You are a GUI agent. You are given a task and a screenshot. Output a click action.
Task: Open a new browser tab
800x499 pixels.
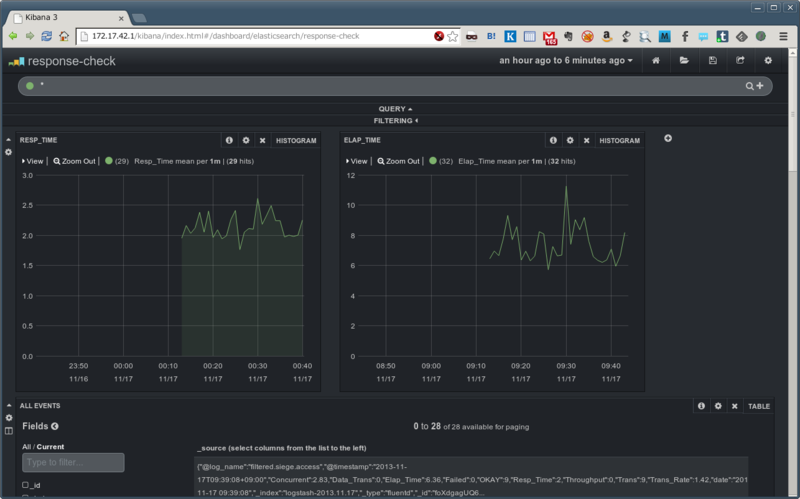coord(139,18)
